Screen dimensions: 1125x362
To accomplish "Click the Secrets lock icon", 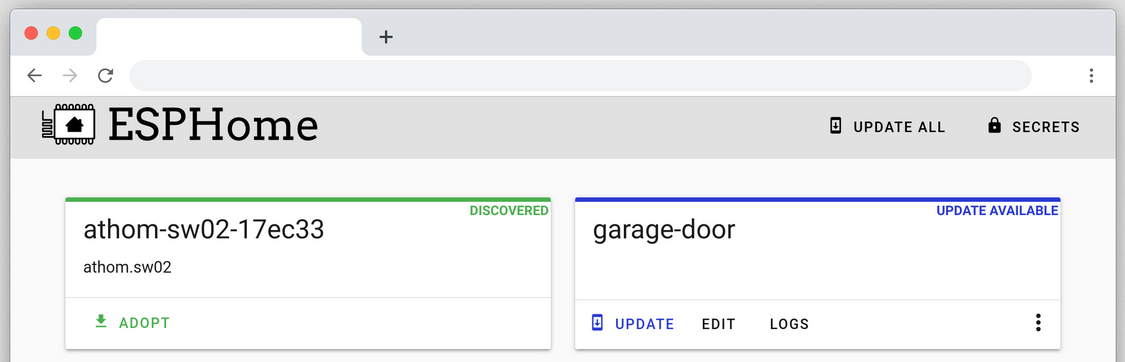I will coord(994,126).
